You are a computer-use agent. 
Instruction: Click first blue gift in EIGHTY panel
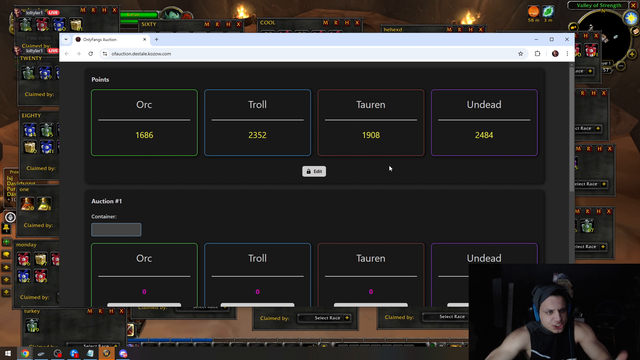[29, 130]
